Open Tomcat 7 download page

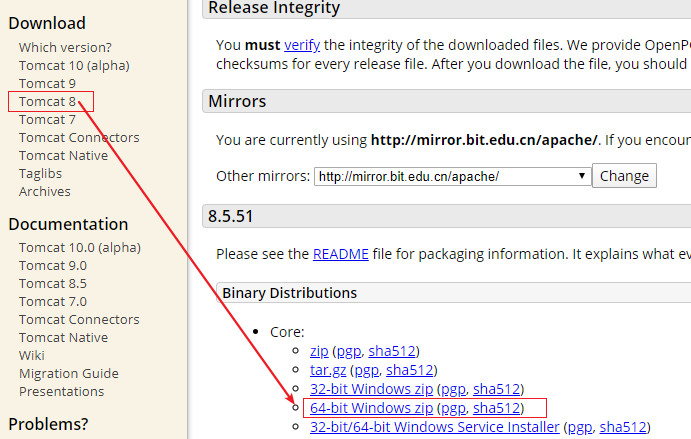47,119
